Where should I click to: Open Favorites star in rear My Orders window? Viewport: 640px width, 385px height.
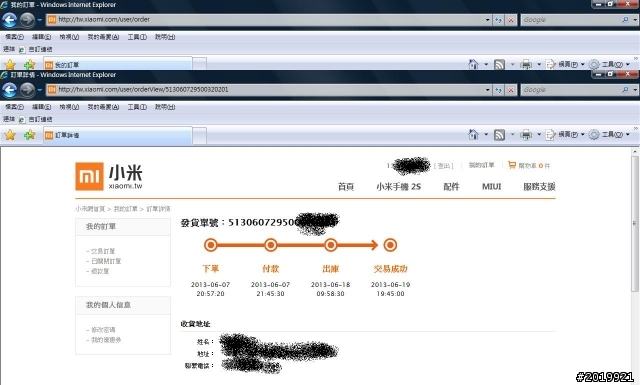10,65
